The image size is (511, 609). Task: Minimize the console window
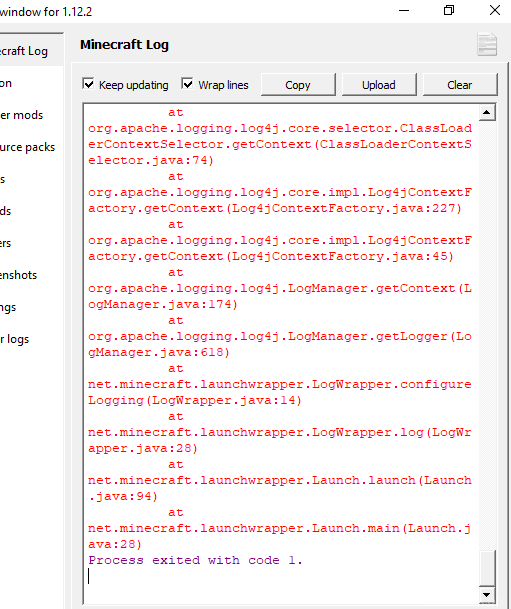tap(404, 10)
